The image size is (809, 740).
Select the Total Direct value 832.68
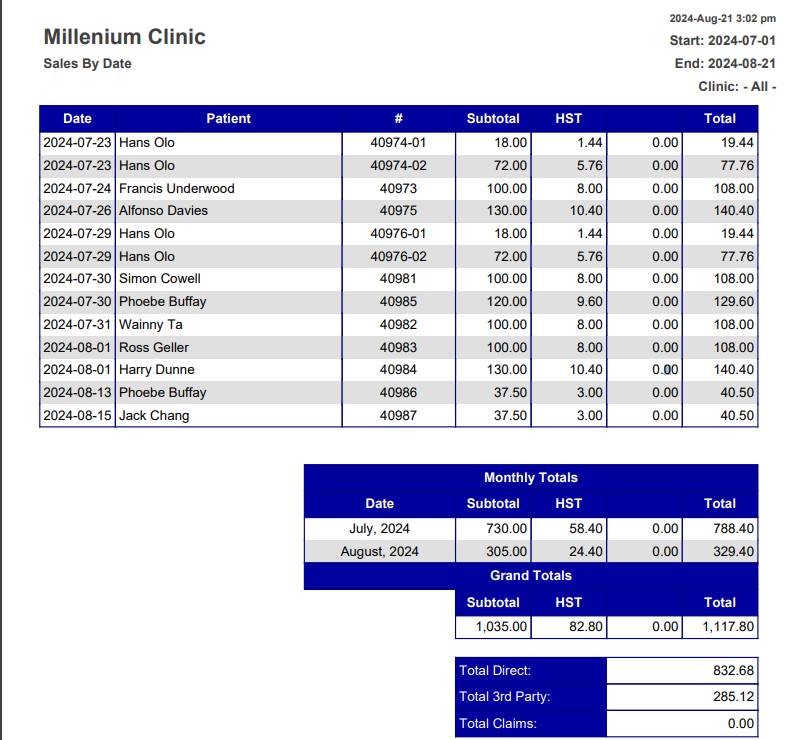click(734, 670)
